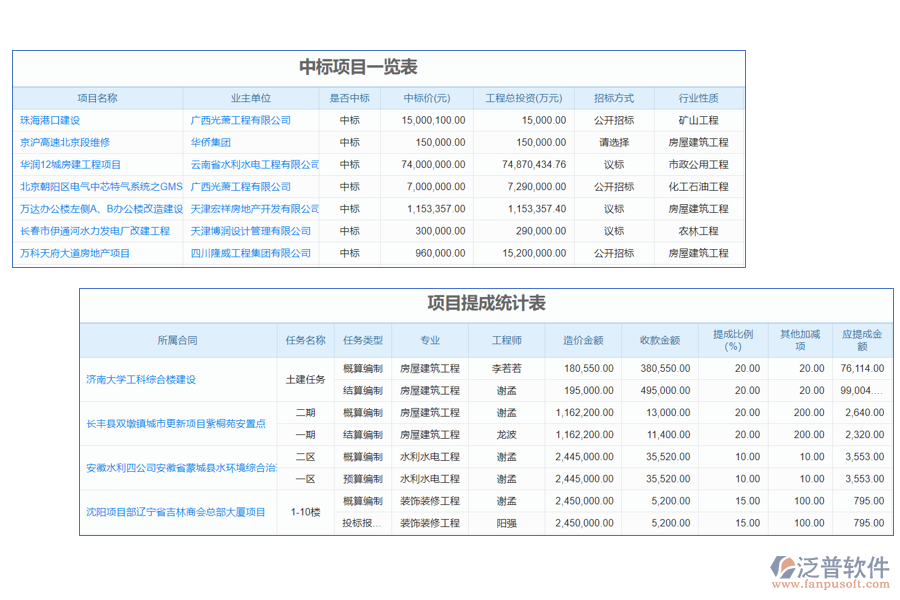This screenshot has height=600, width=900.
Task: Select the 项目名称 column header
Action: (x=95, y=97)
